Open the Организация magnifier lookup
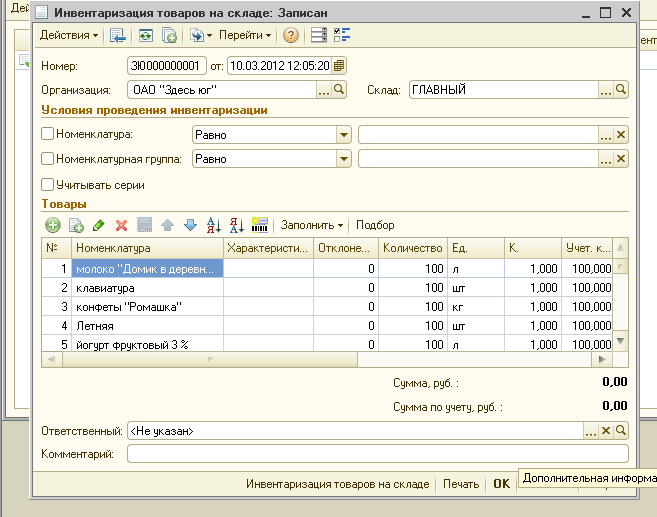 339,90
